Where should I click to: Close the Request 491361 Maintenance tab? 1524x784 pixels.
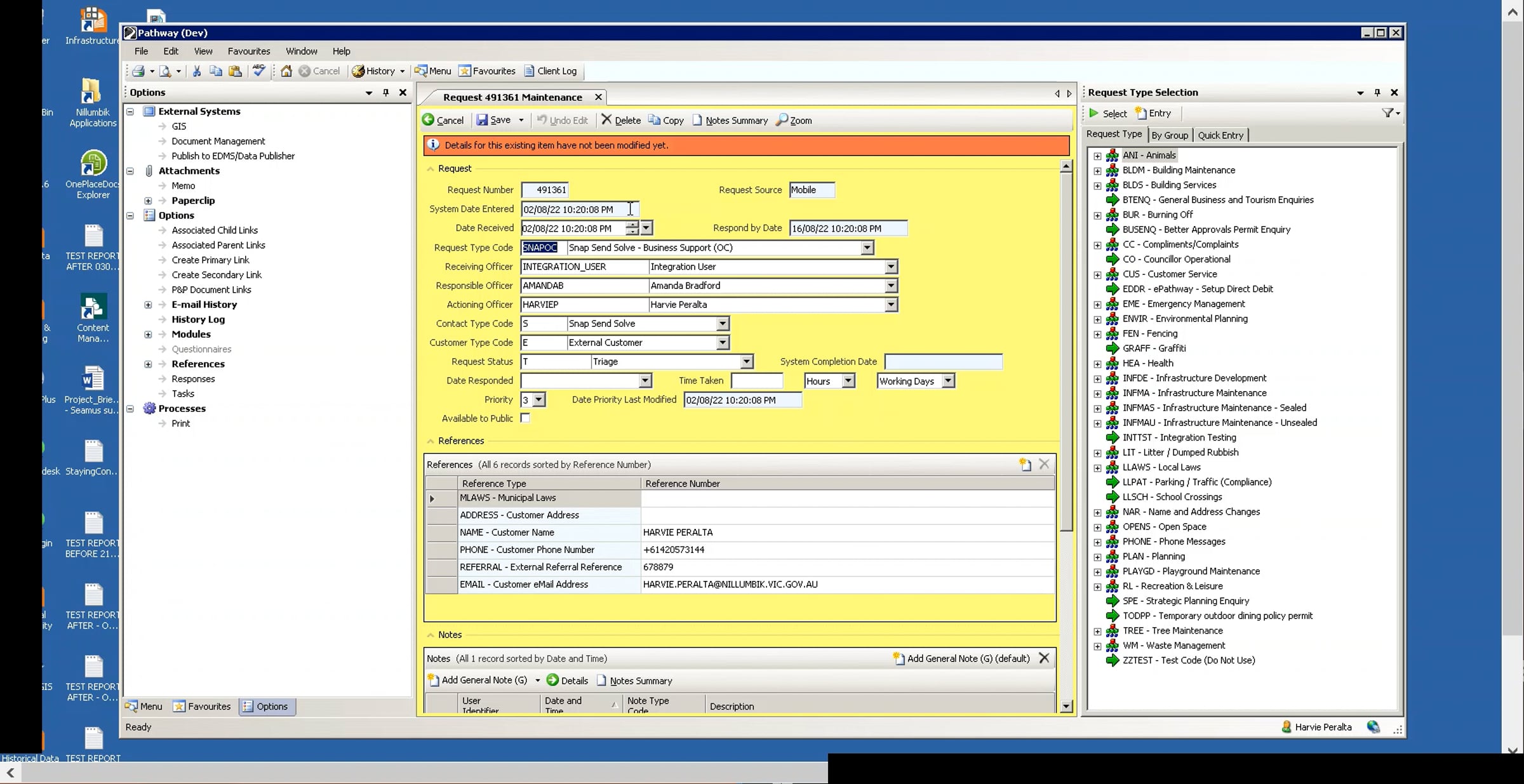(x=598, y=97)
